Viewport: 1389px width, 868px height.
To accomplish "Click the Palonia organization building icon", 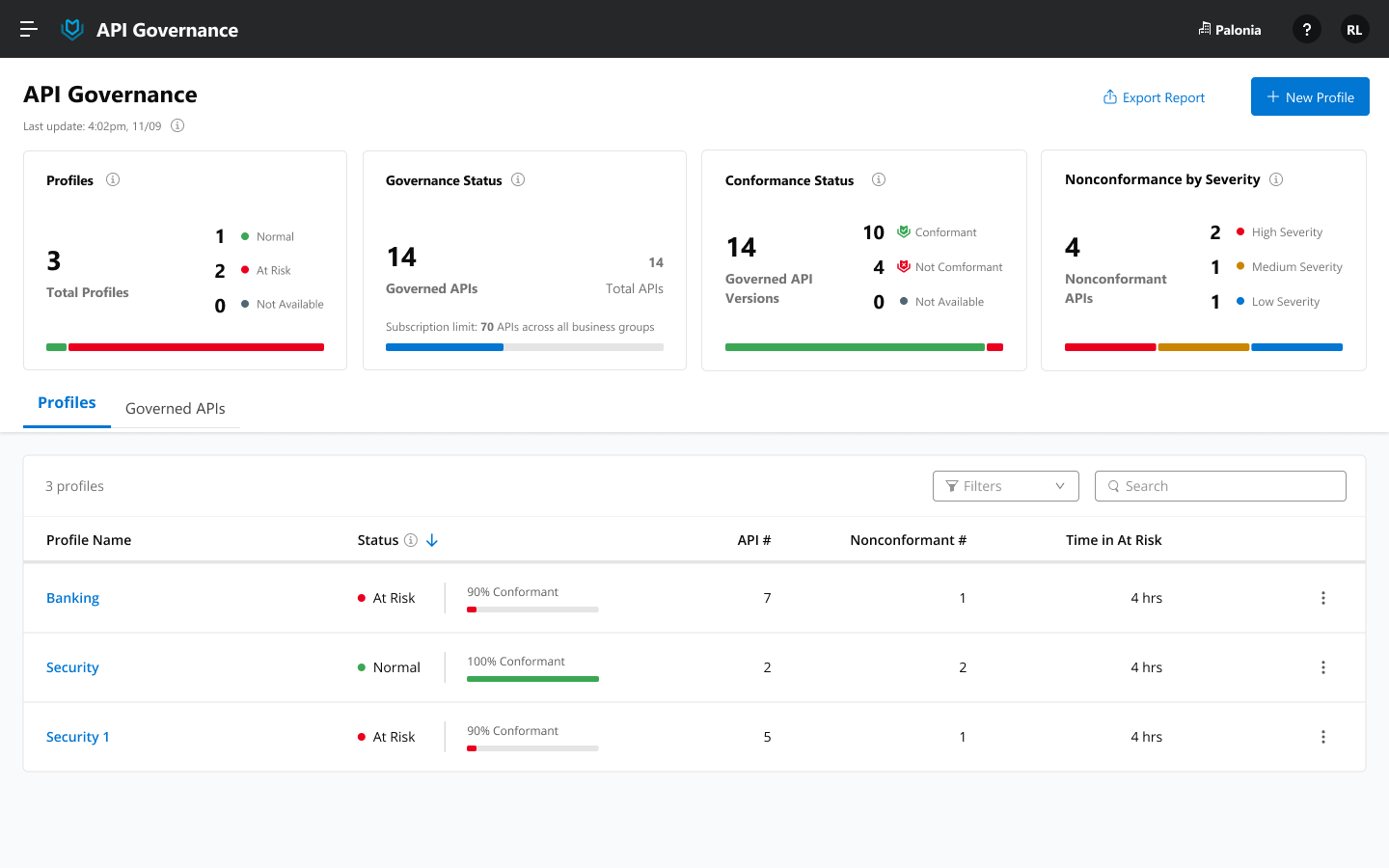I will [1205, 29].
